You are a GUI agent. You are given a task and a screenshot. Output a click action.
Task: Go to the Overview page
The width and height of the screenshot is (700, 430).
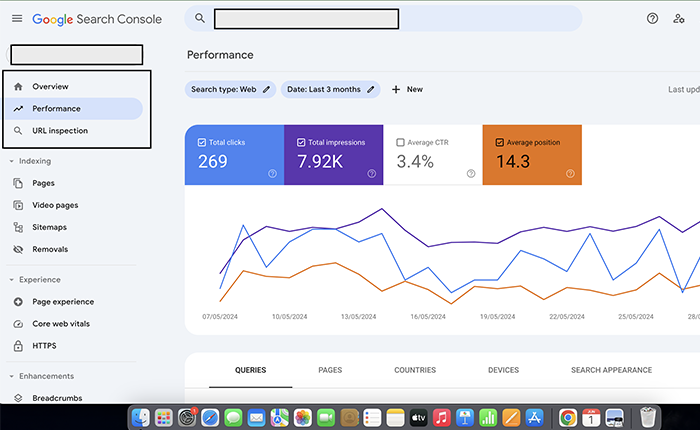pos(50,87)
